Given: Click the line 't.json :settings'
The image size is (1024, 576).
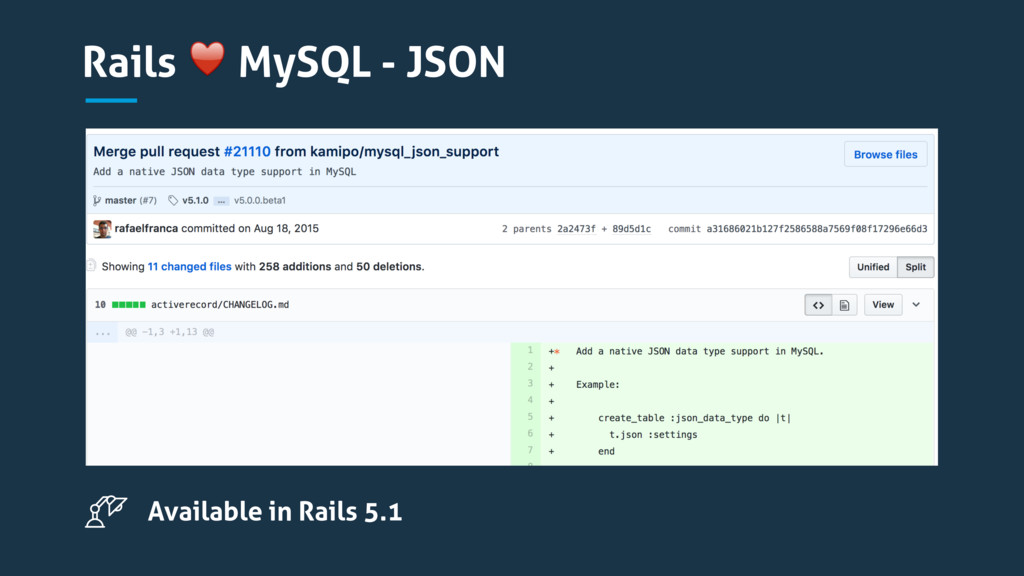Looking at the screenshot, I should pyautogui.click(x=653, y=434).
